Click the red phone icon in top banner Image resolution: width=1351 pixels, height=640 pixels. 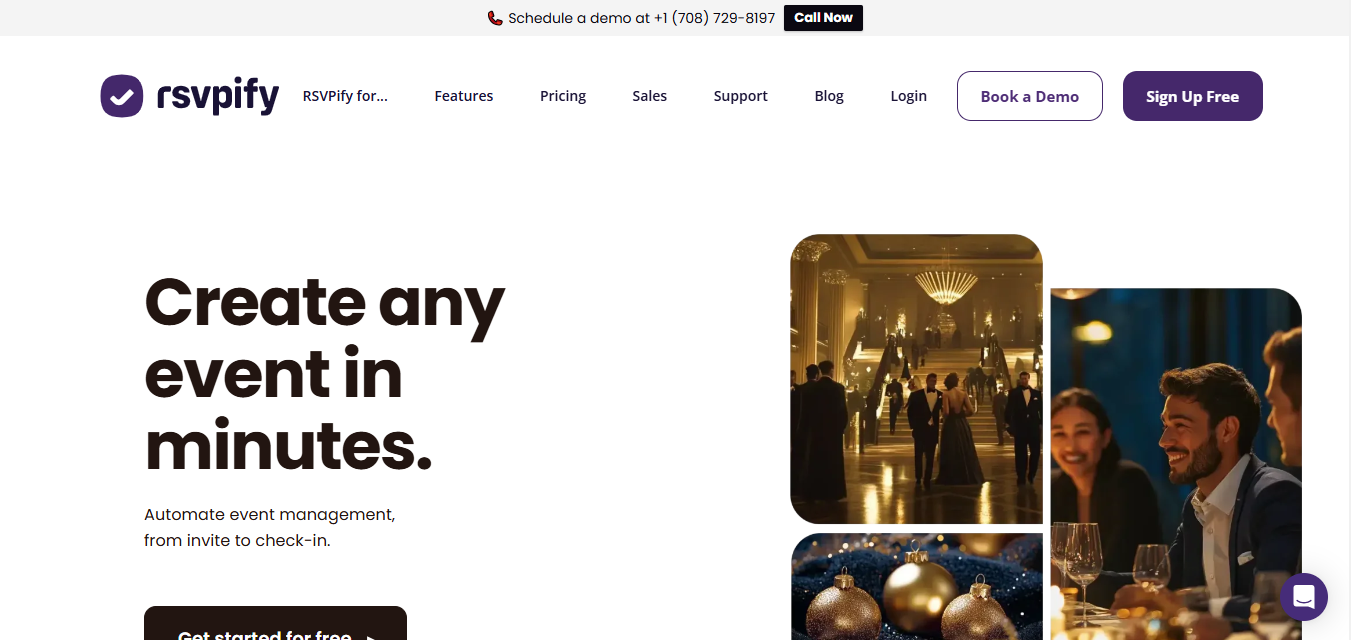point(495,18)
